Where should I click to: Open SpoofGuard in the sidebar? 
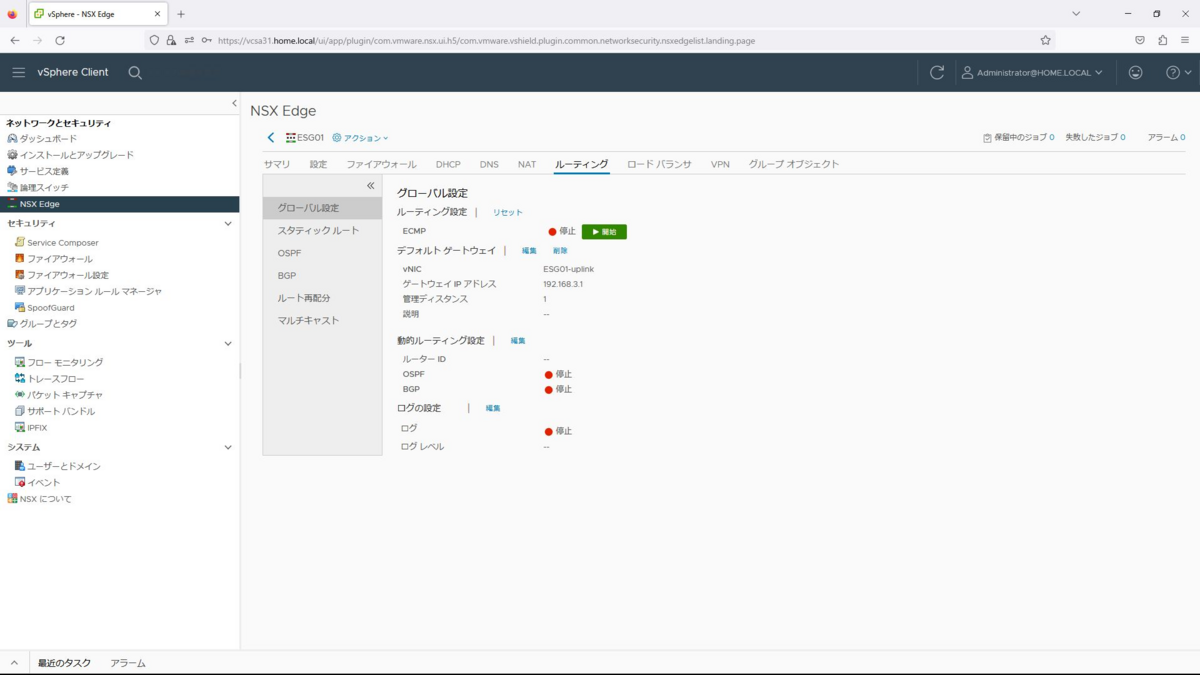50,308
